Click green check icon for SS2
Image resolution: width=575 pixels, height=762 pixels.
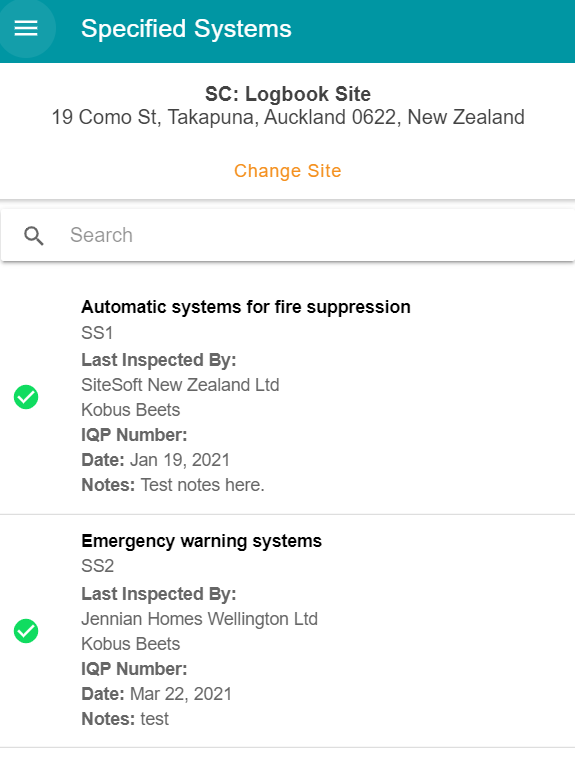[26, 631]
